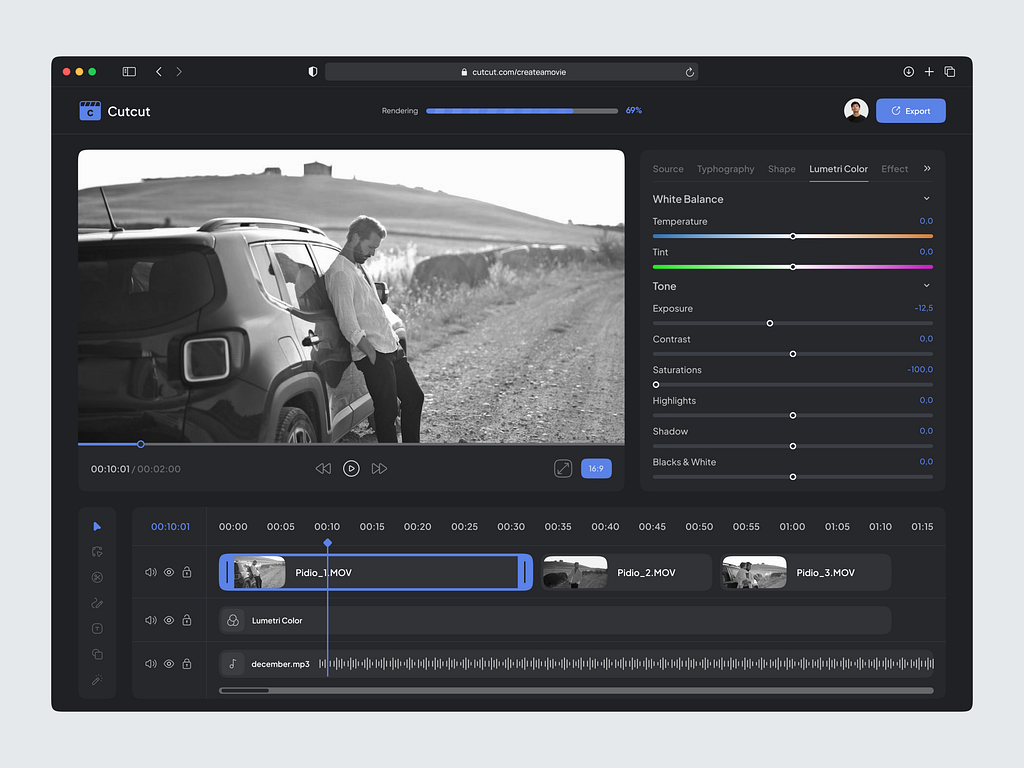The height and width of the screenshot is (768, 1024).
Task: Mute the Pidio_1.MOV track speaker icon
Action: point(150,572)
